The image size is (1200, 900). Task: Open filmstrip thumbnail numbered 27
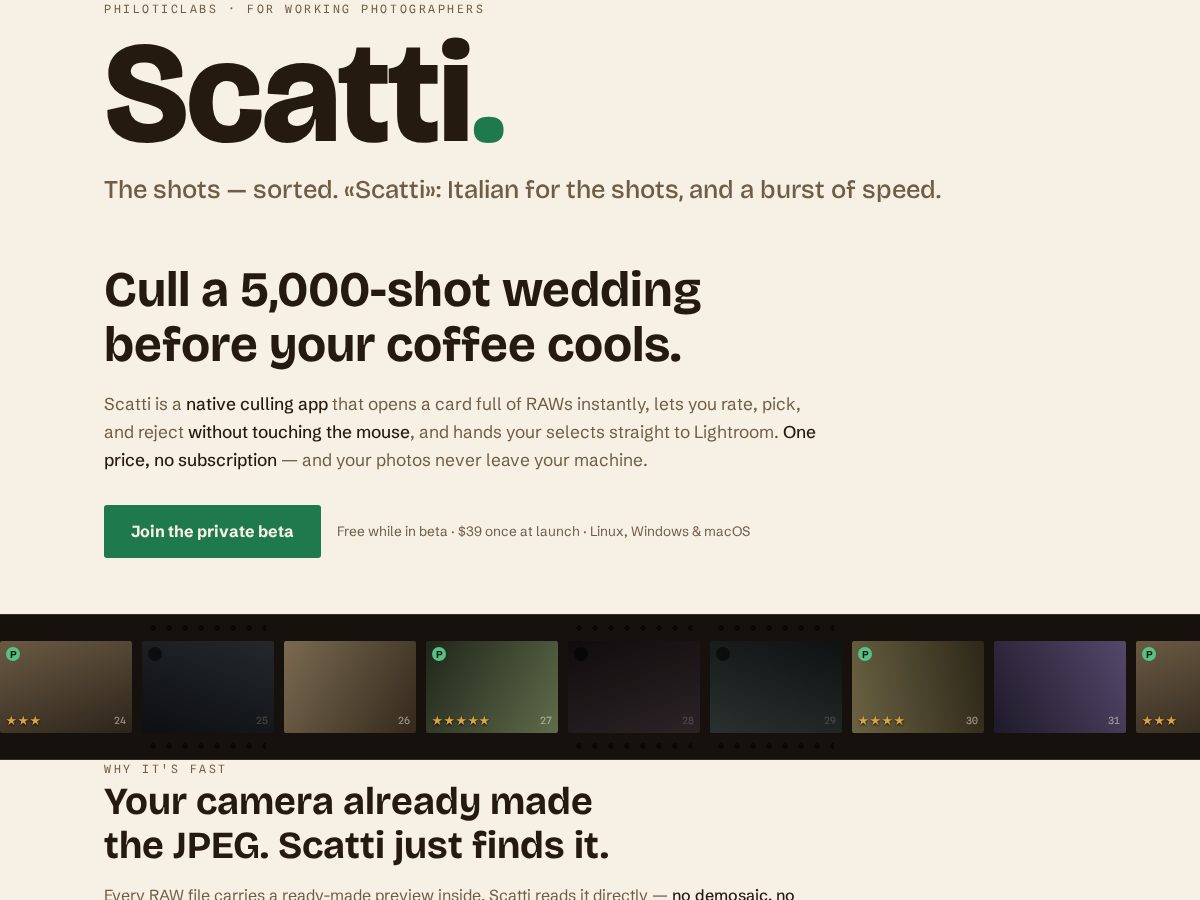point(492,687)
